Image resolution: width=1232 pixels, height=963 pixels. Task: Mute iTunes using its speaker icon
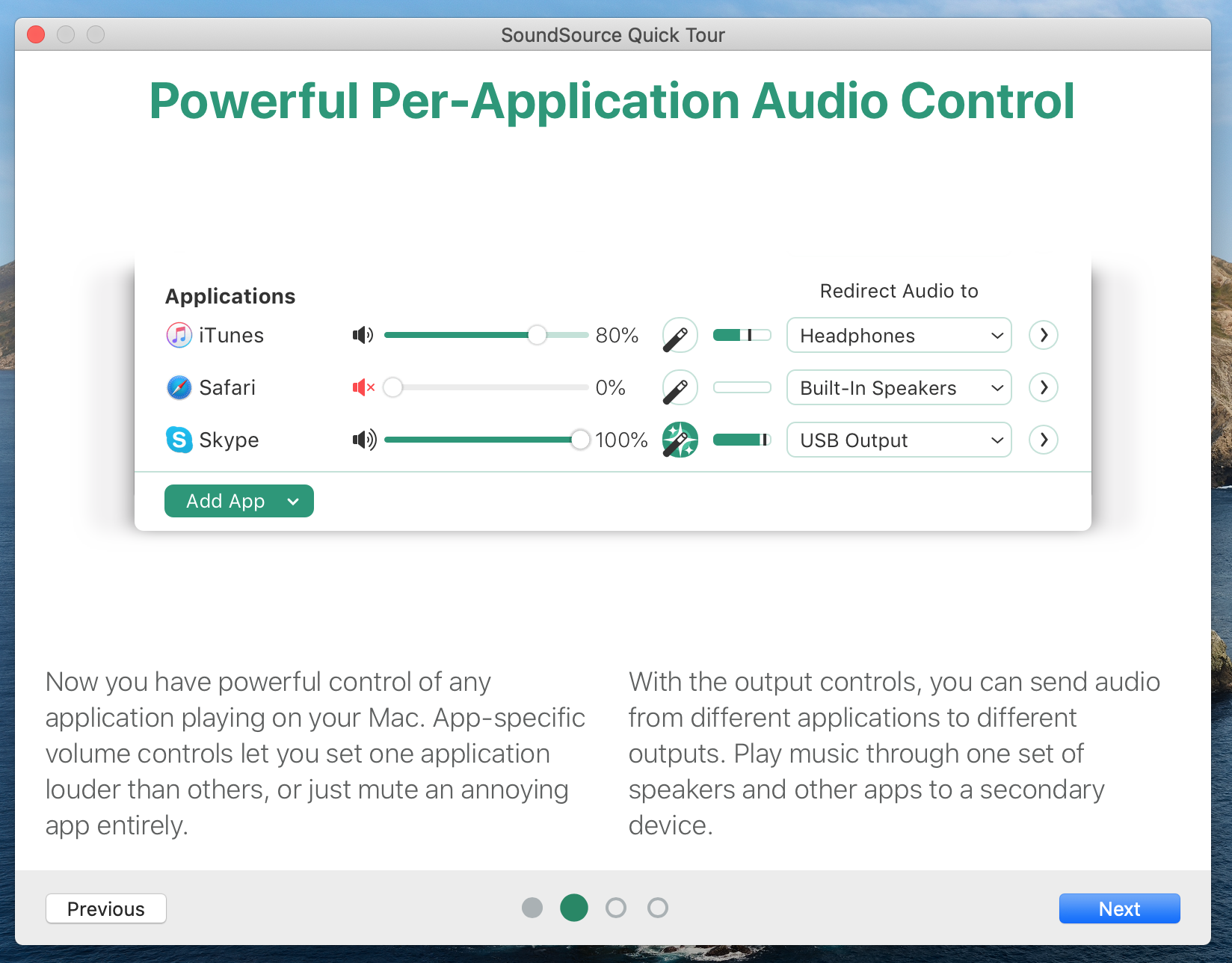363,335
